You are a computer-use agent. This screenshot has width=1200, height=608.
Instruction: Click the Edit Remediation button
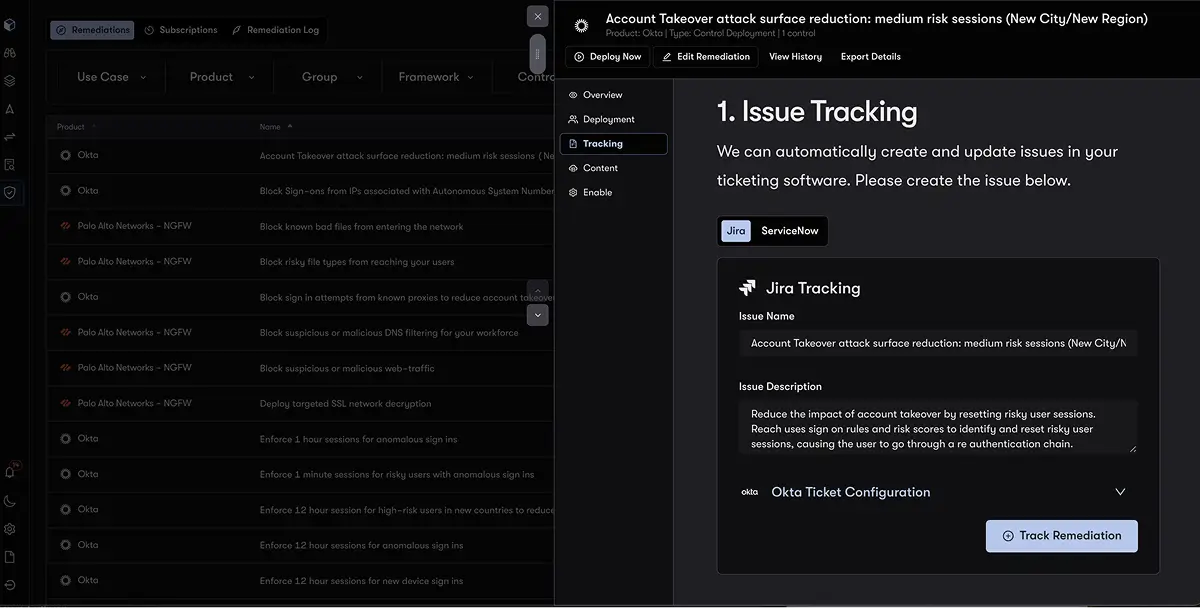705,57
